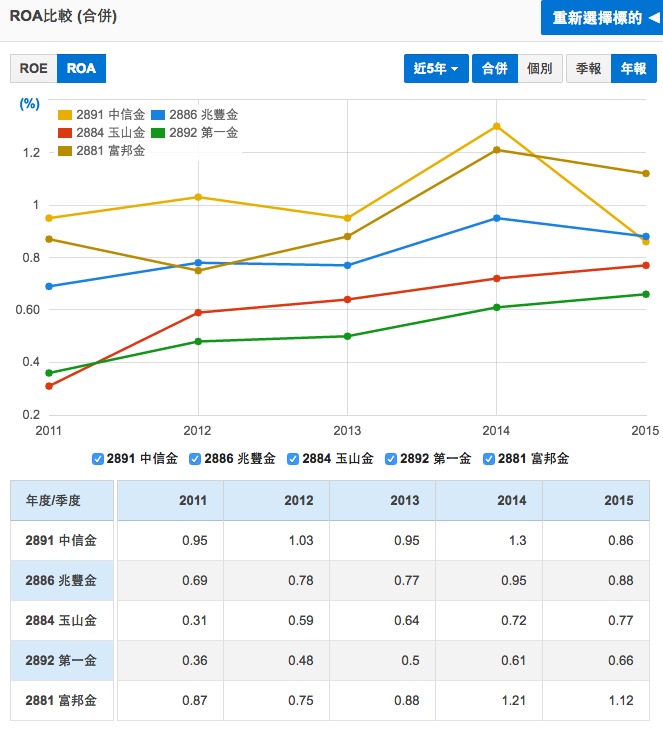Switch to the ROE tab
Image resolution: width=663 pixels, height=729 pixels.
tap(33, 69)
